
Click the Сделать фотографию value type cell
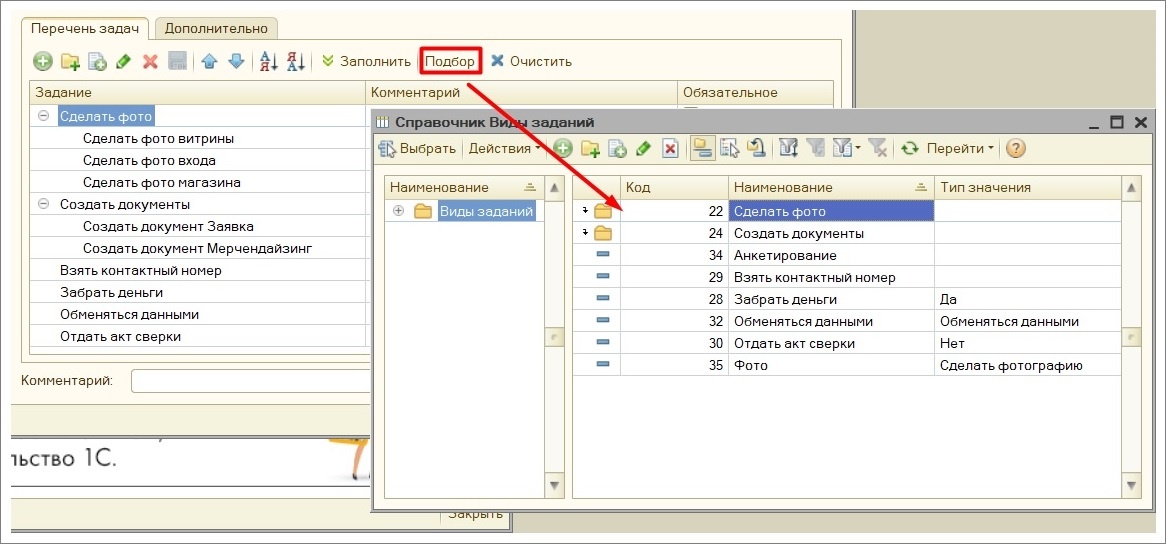[1026, 366]
